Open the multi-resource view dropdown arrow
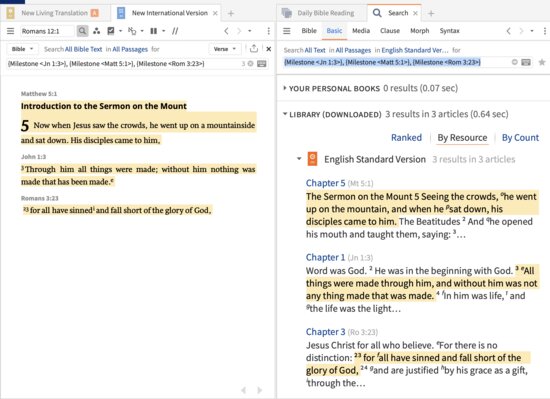This screenshot has width=550, height=399. click(163, 31)
